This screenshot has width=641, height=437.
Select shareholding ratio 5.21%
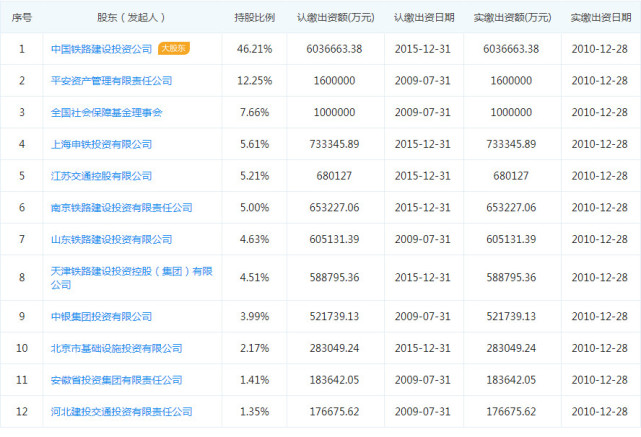pos(254,176)
